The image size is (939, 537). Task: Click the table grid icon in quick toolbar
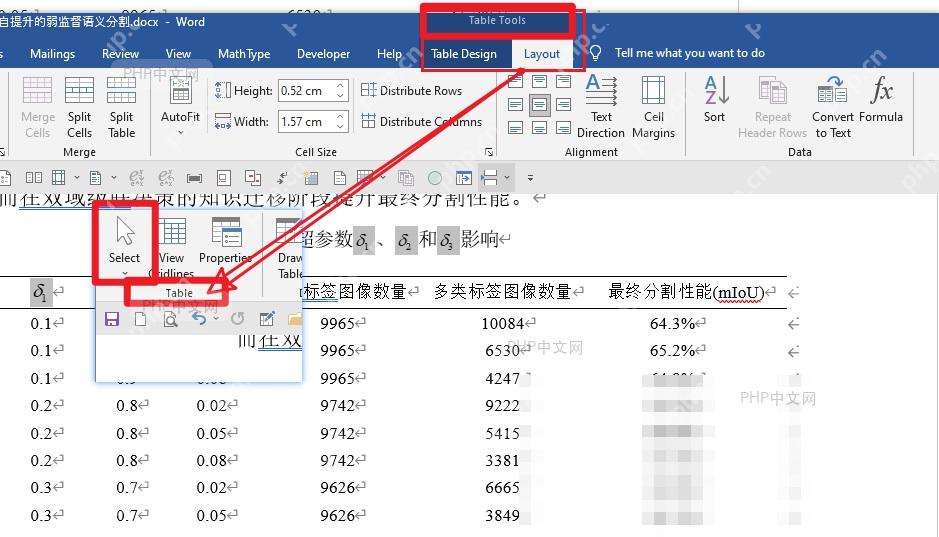point(58,178)
